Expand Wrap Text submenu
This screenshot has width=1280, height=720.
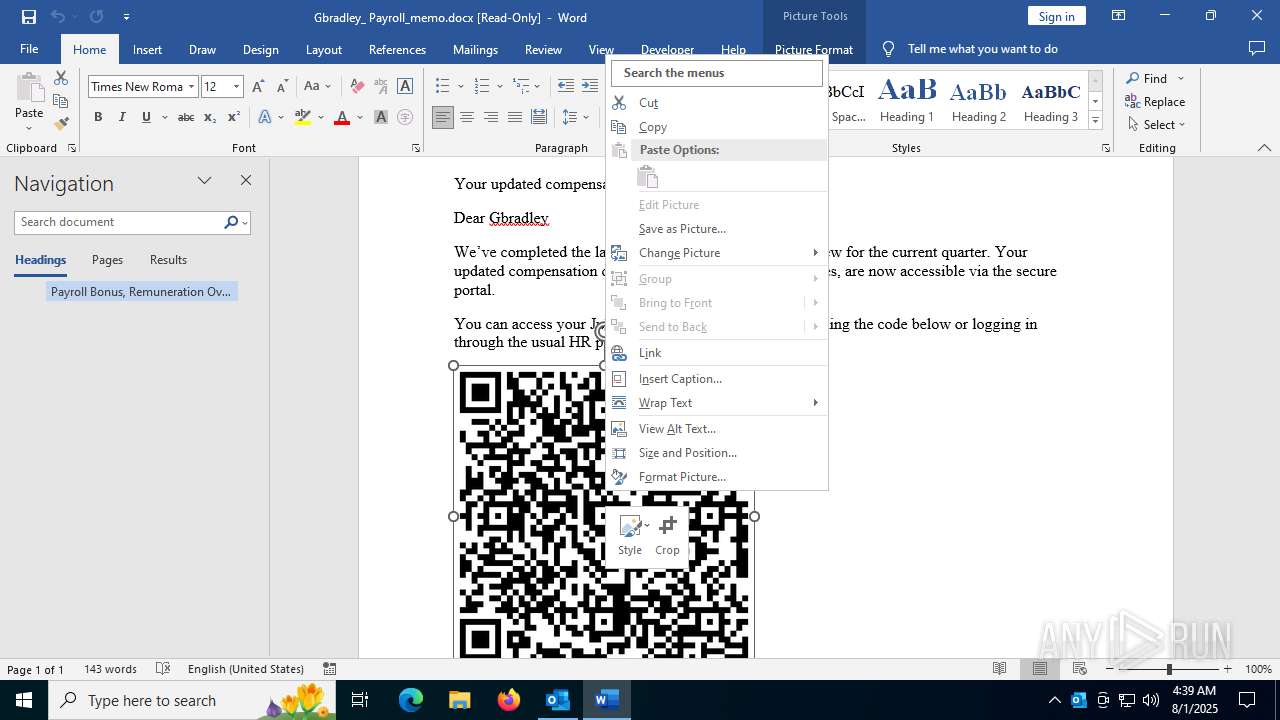(x=717, y=403)
